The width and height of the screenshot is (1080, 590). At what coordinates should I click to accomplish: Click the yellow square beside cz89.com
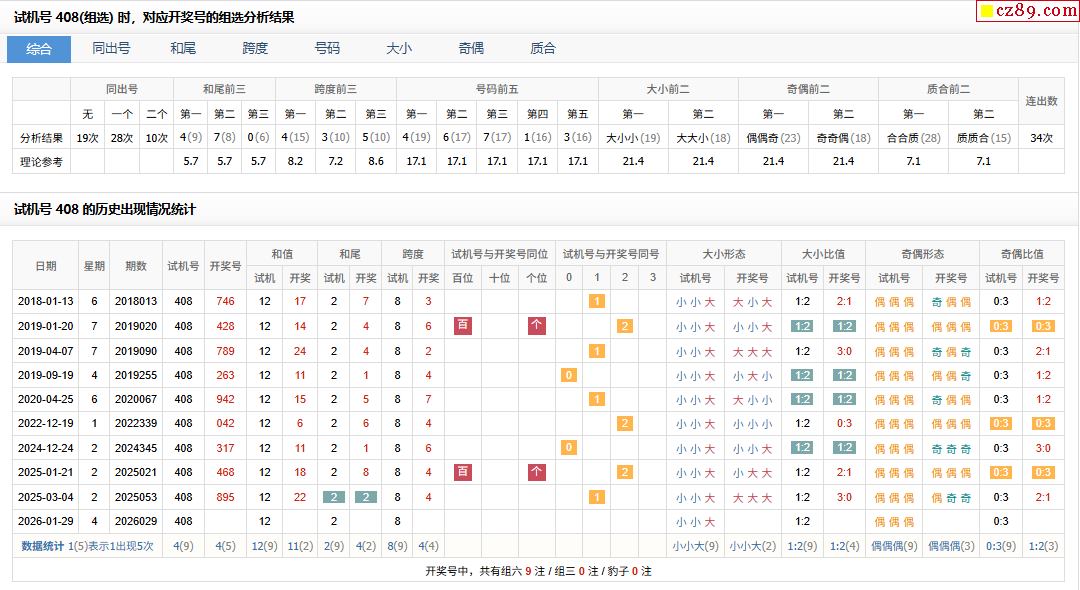coord(986,11)
